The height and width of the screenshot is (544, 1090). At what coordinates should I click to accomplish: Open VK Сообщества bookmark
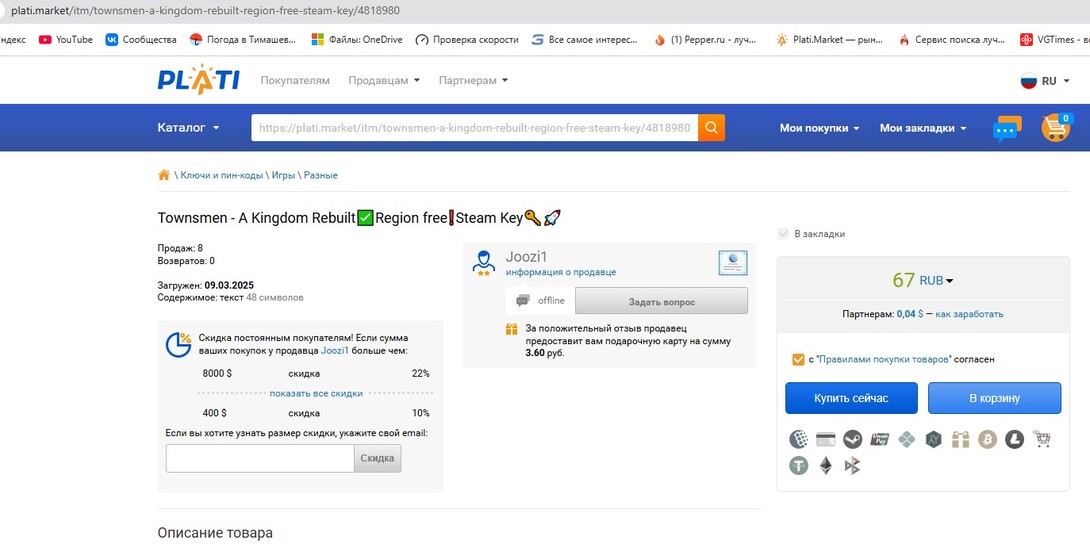(141, 40)
